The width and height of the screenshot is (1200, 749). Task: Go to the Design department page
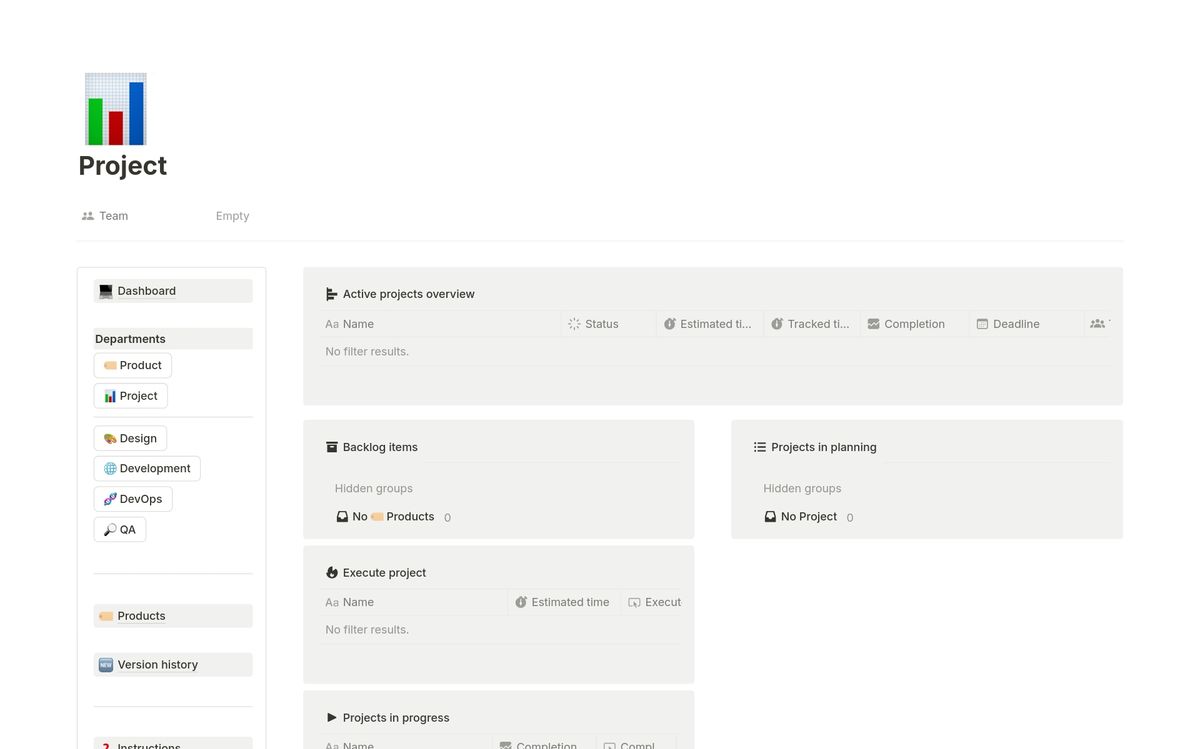[131, 438]
